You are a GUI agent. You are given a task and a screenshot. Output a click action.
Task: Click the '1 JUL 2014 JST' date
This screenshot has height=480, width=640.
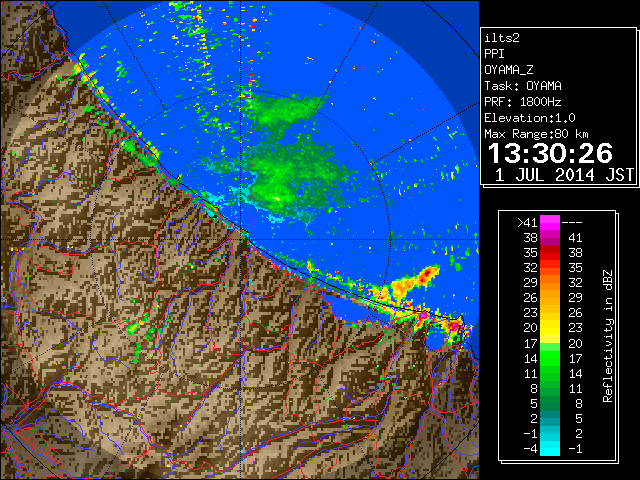(x=564, y=175)
